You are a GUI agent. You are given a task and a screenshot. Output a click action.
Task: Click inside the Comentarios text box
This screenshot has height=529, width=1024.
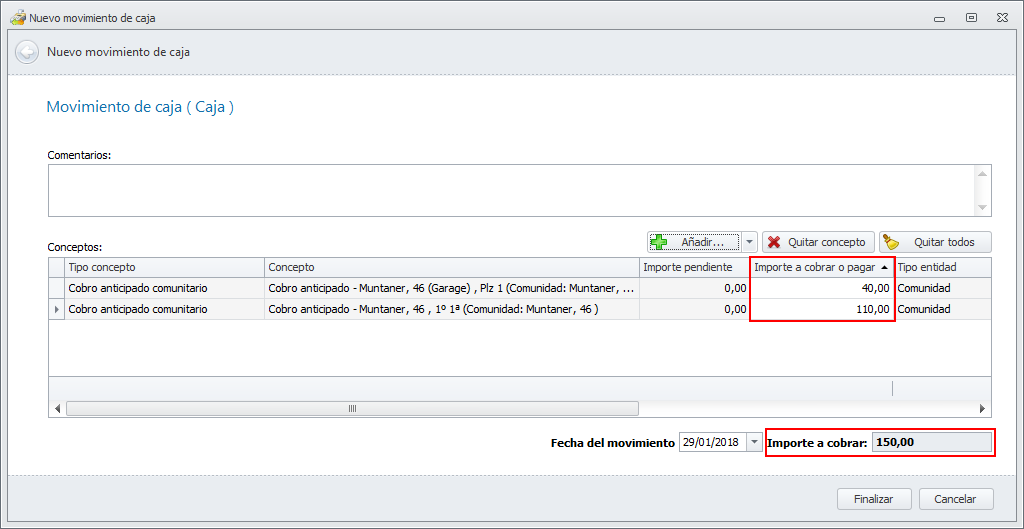(x=511, y=191)
